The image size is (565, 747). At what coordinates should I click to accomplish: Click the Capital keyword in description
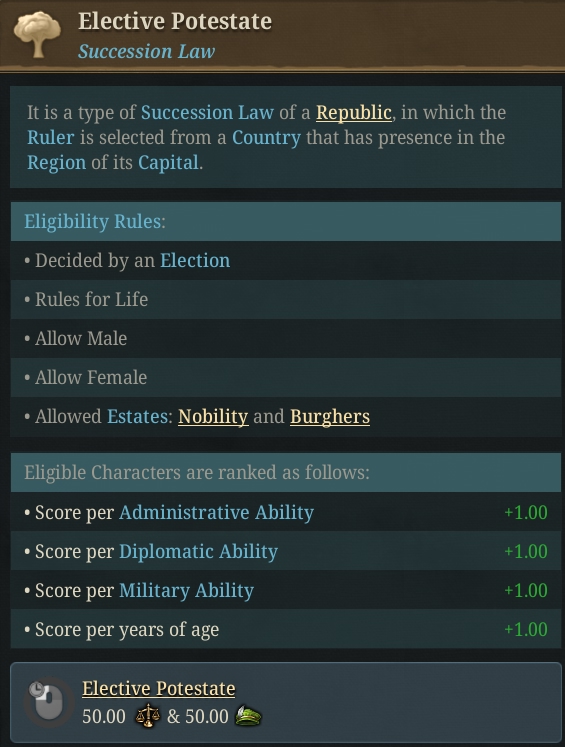[x=168, y=163]
